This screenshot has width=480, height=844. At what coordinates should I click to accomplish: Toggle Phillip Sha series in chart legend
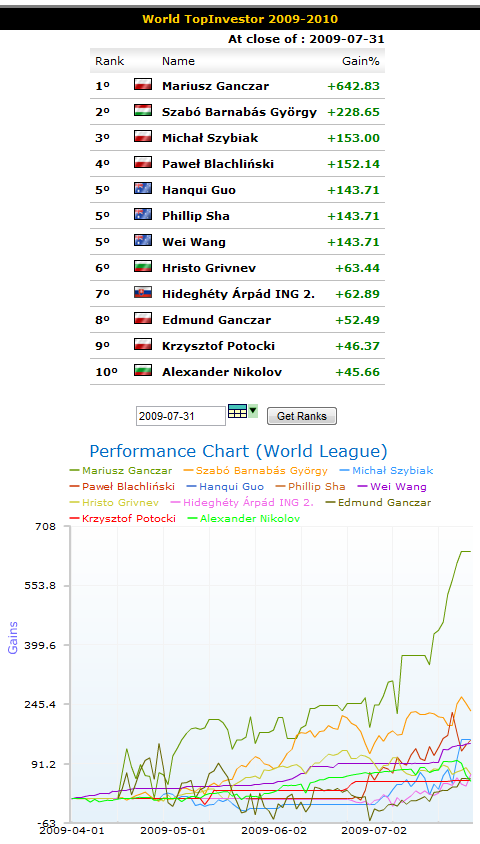311,487
